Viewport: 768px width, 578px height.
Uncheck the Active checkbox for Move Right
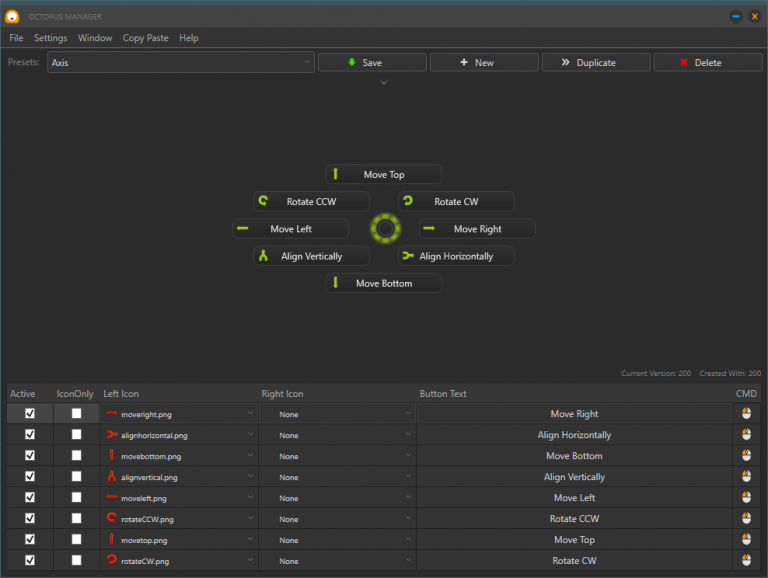[30, 413]
